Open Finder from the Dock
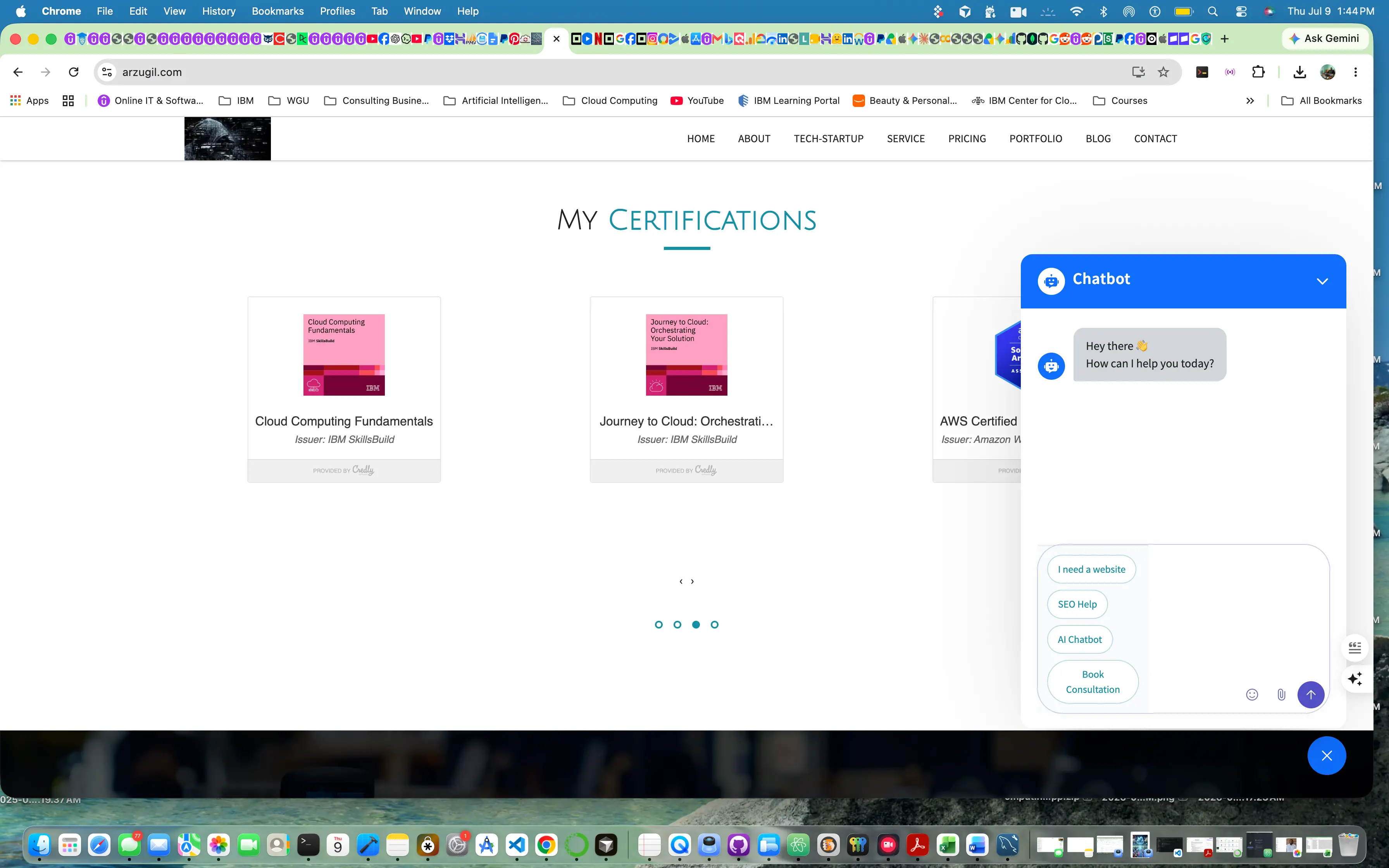The height and width of the screenshot is (868, 1389). tap(40, 844)
